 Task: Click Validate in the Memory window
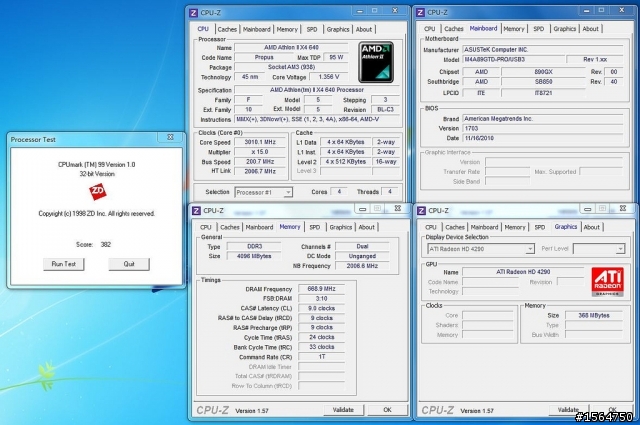(343, 410)
